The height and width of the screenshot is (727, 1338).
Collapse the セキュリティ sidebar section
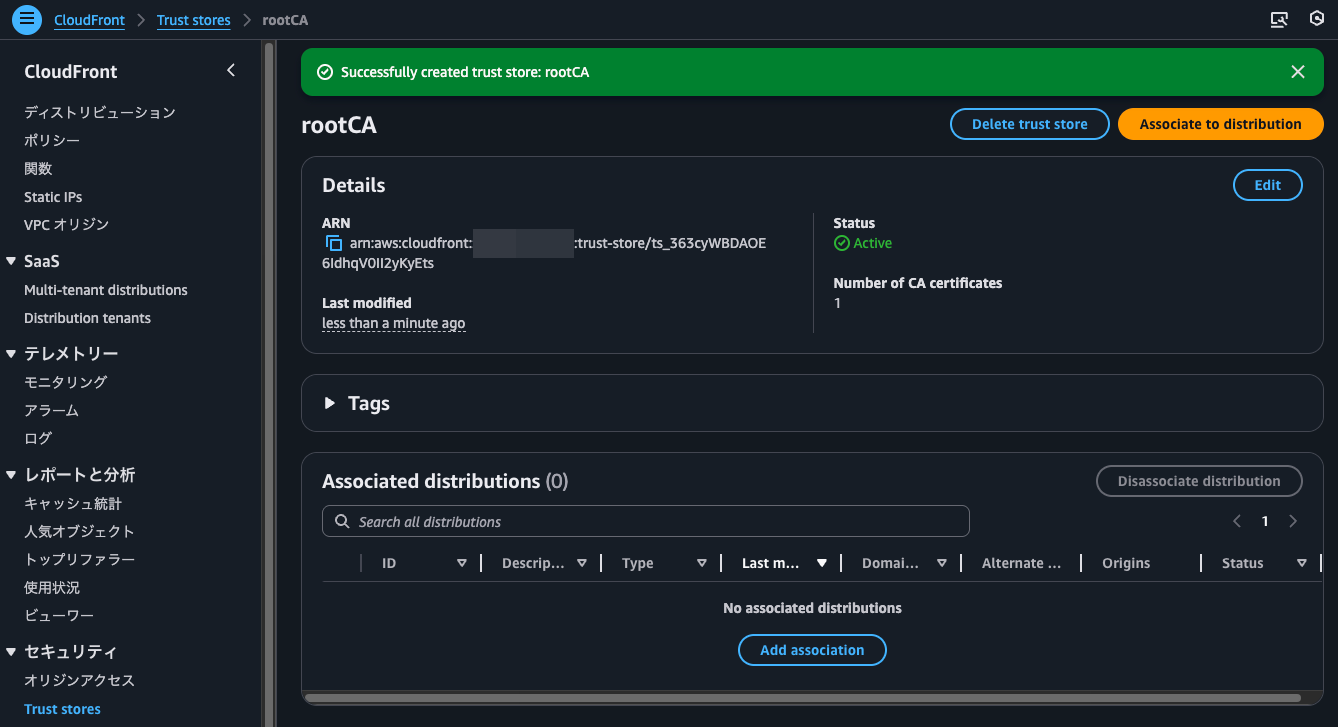point(10,651)
